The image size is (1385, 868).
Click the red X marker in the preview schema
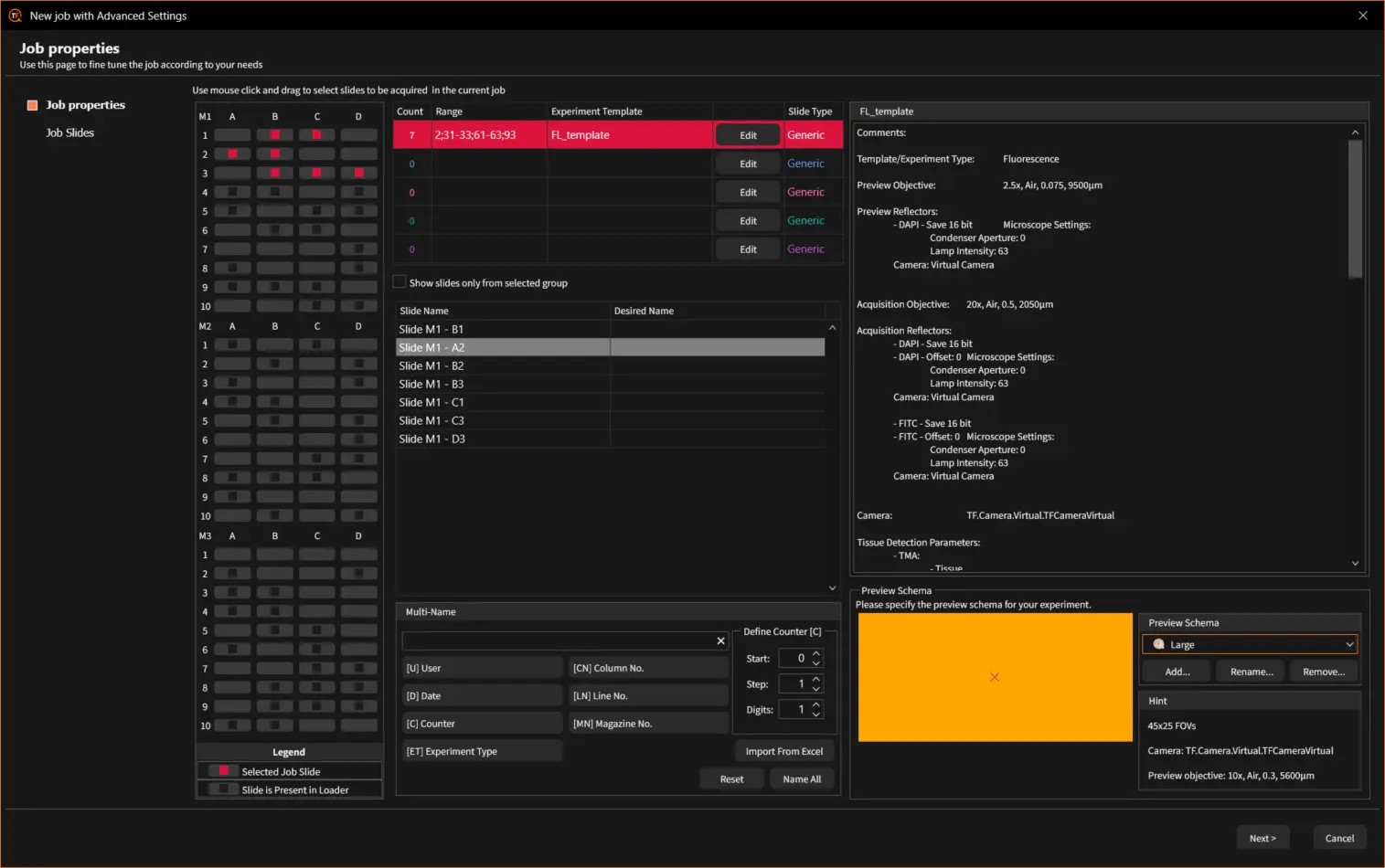click(x=995, y=677)
